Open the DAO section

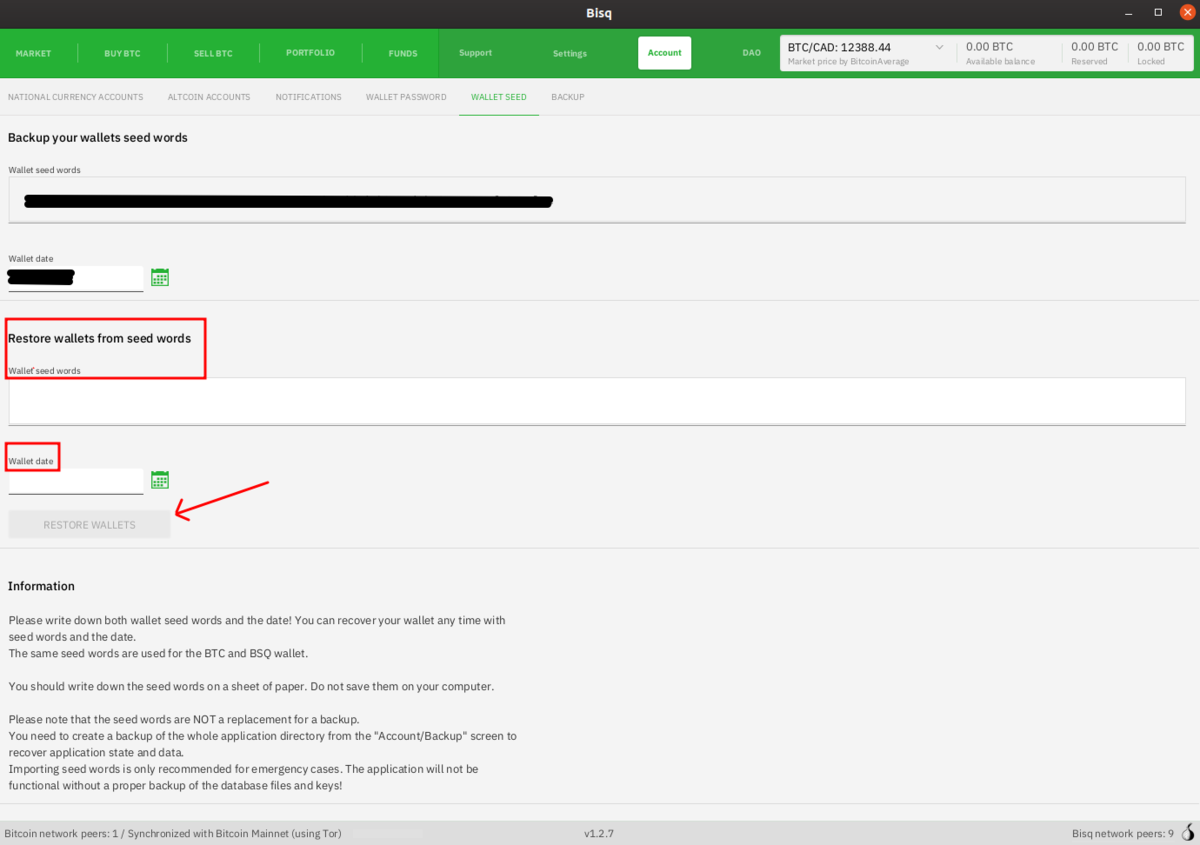coord(751,53)
